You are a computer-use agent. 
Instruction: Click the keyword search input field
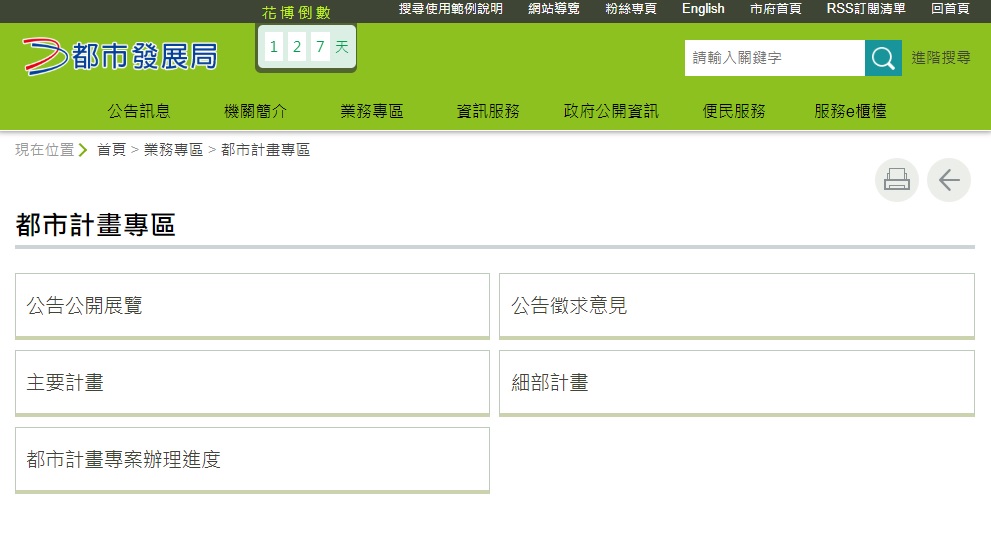[x=774, y=58]
